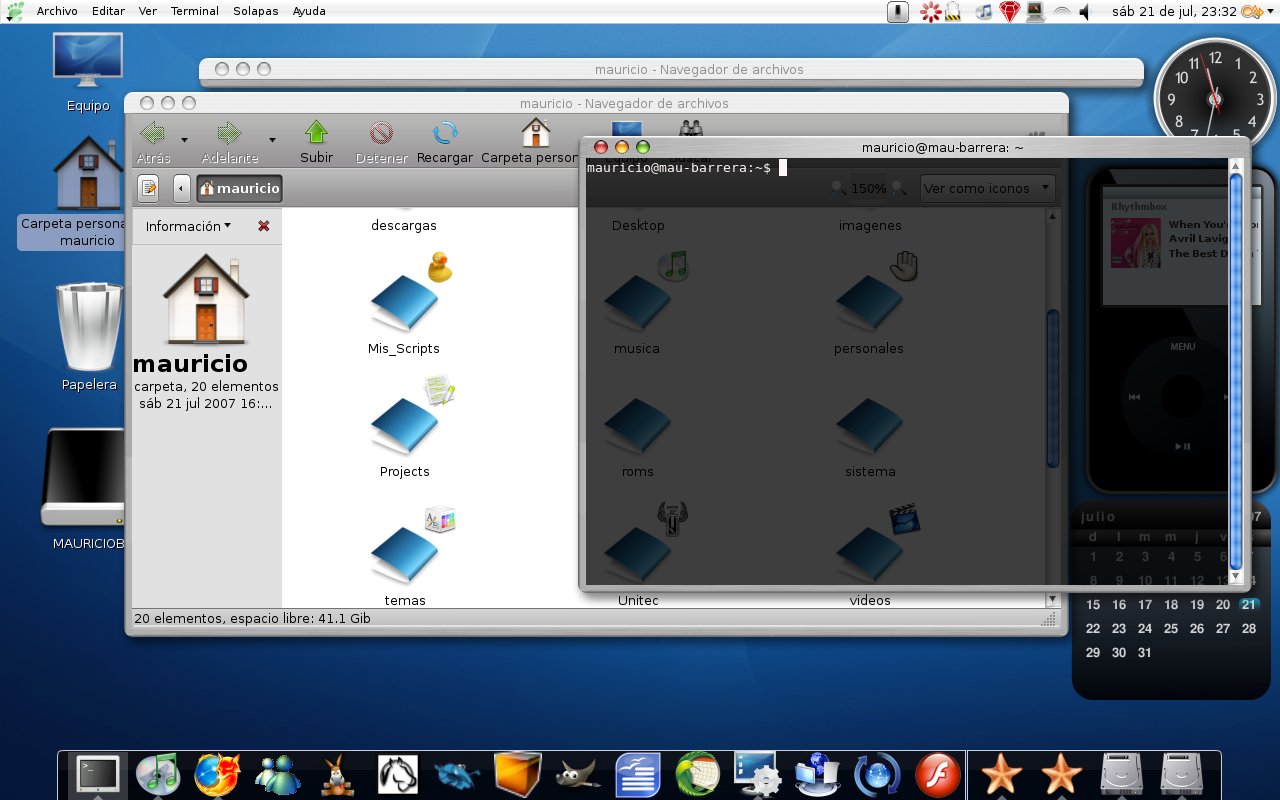Open Carpeta personal home toolbar icon

tap(536, 133)
